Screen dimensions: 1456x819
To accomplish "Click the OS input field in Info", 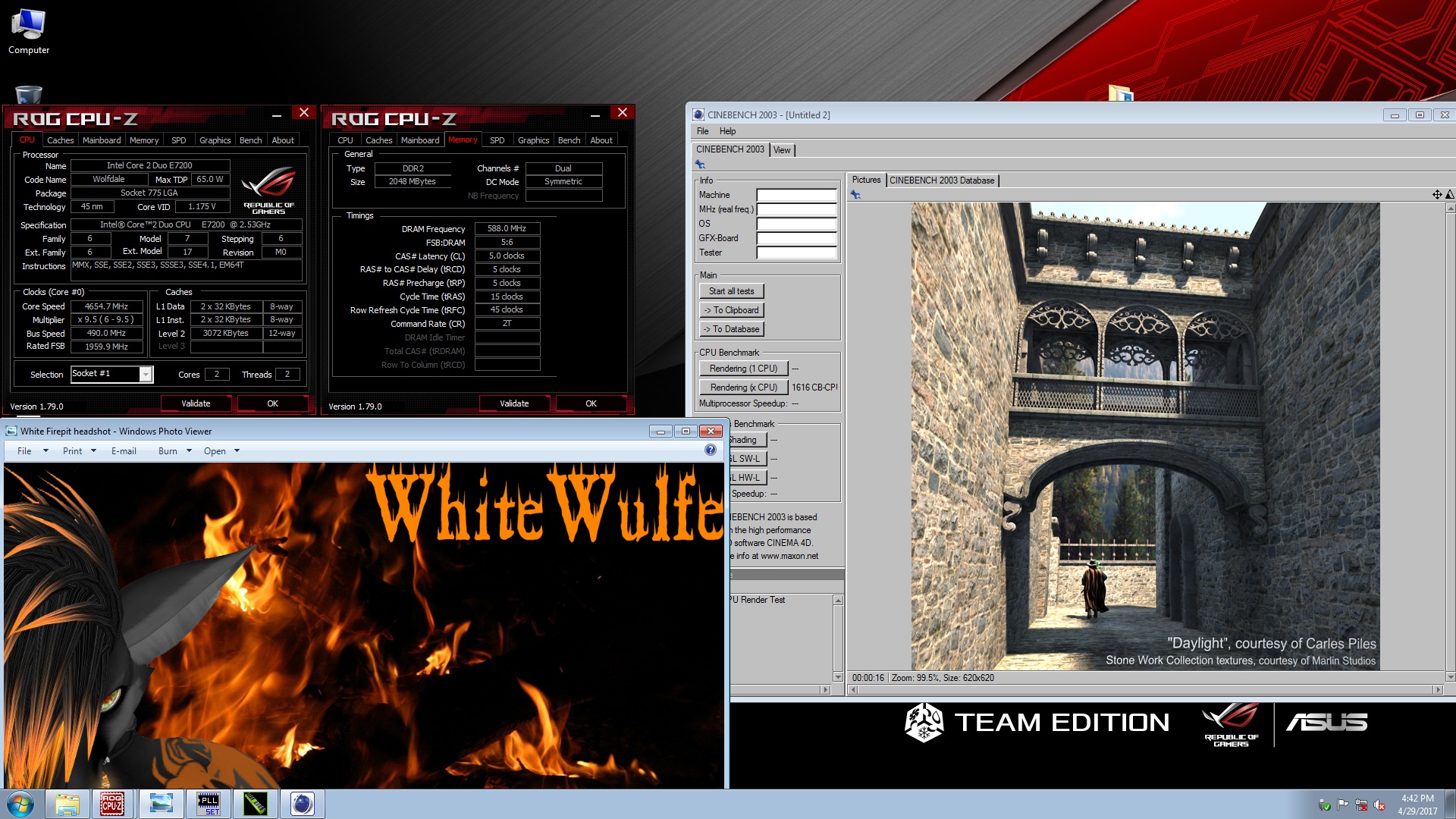I will point(796,224).
